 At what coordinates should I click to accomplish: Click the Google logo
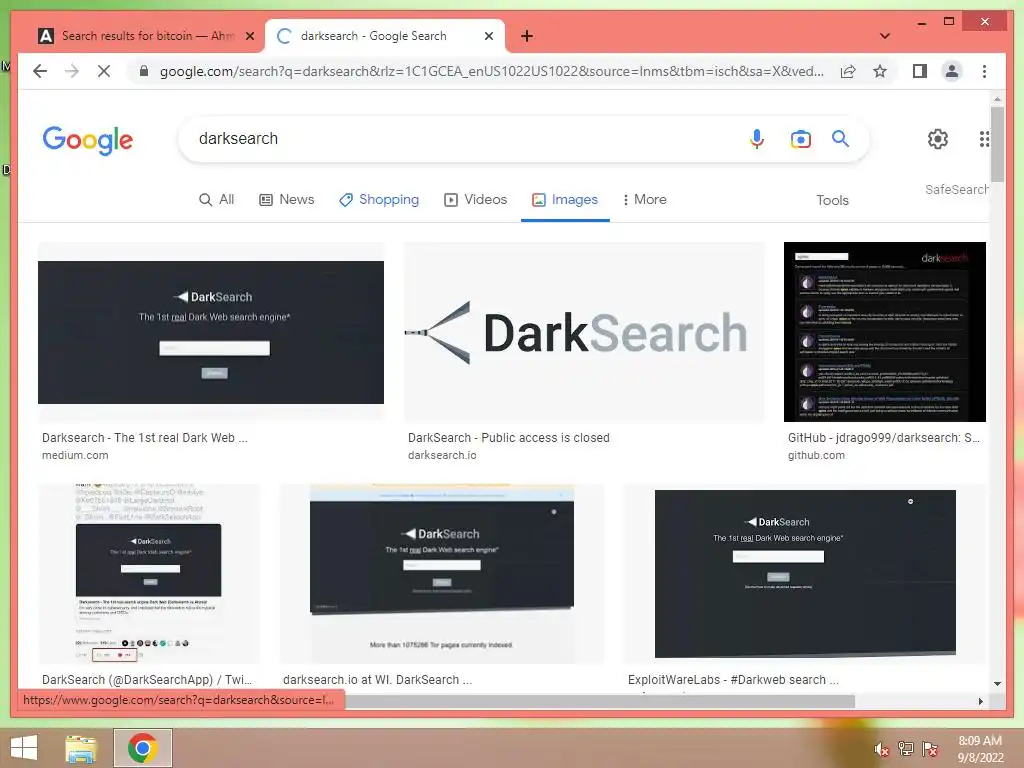point(88,140)
